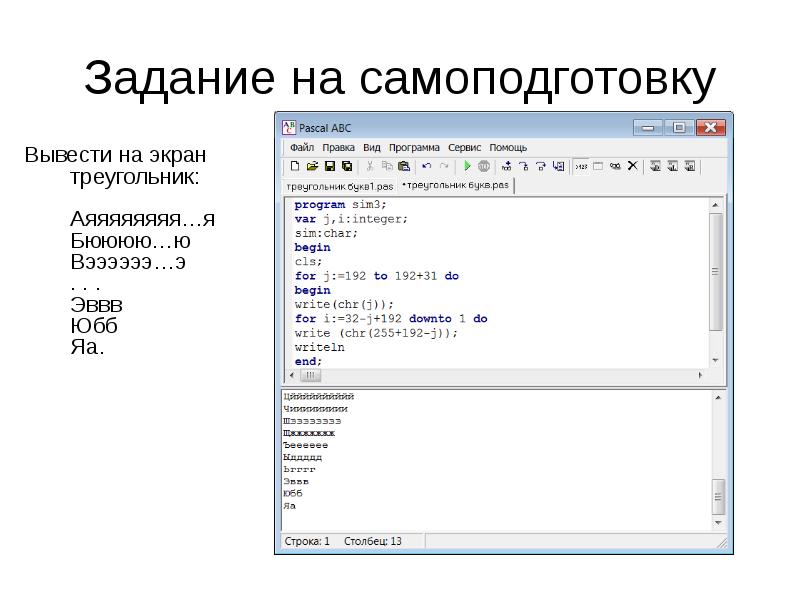
Task: Switch to the треугольник букв1.pas tab
Action: click(340, 186)
